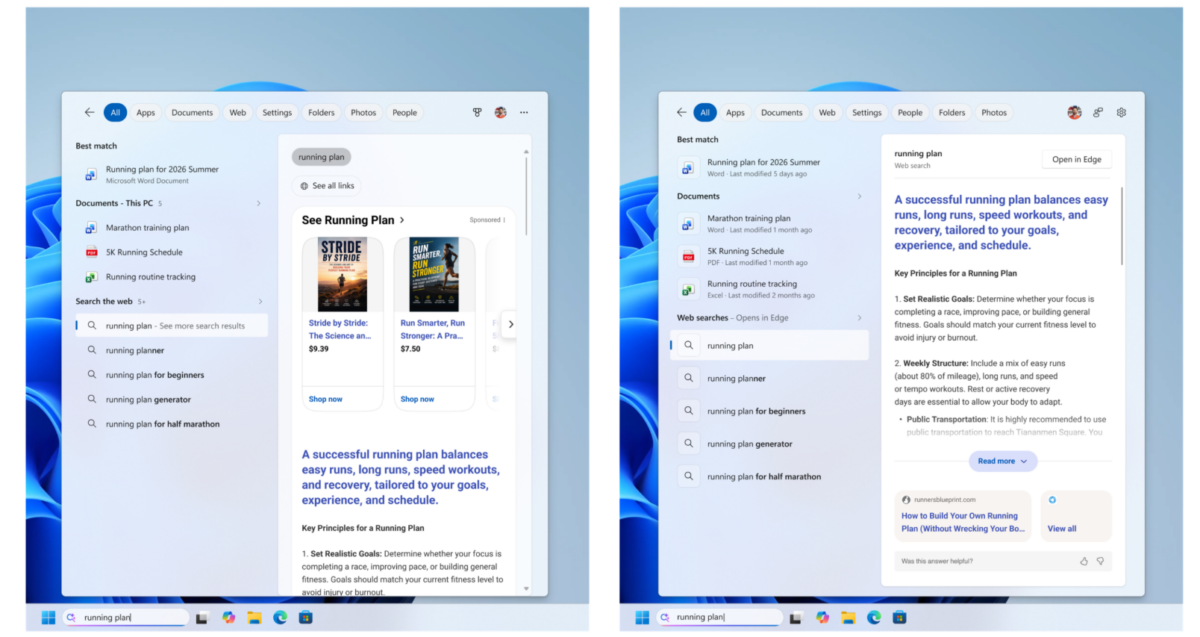Click running plan chip above See all links
Viewport: 1200px width, 637px height.
pos(321,157)
